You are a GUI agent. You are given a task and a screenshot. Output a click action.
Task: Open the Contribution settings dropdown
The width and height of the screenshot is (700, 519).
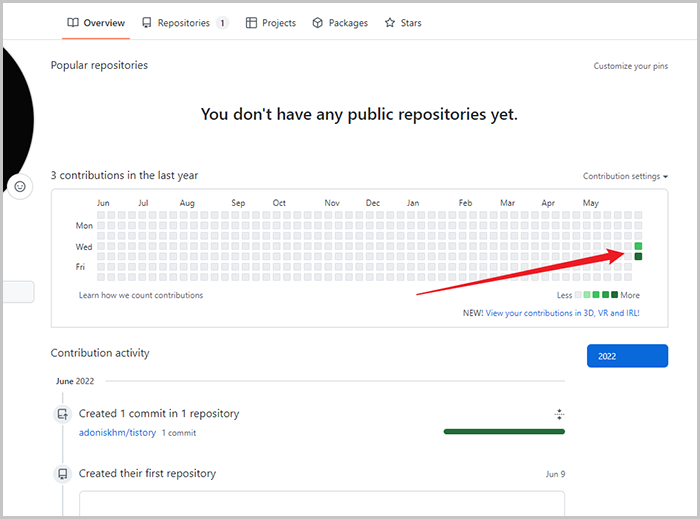click(x=625, y=176)
